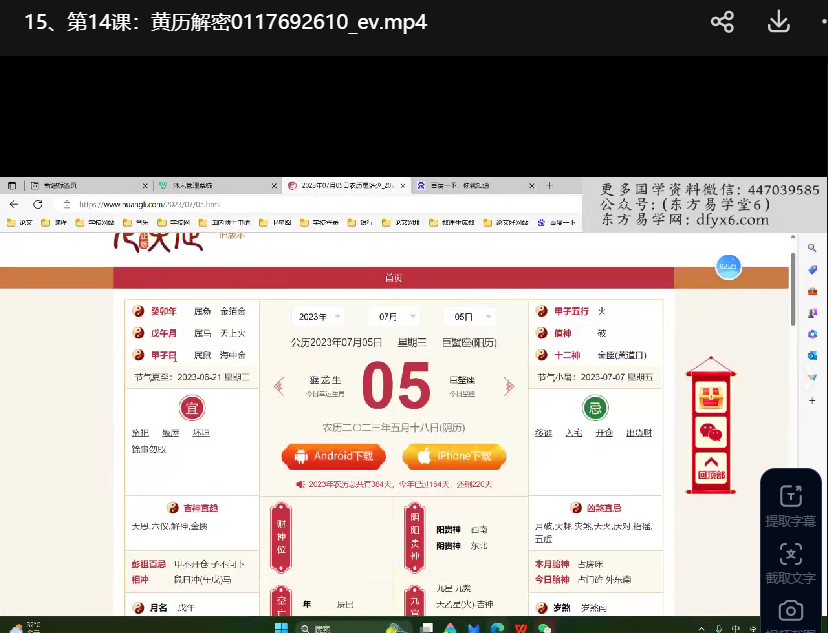The width and height of the screenshot is (828, 633).
Task: Click the 提取字幕 subtitle extraction icon
Action: 790,496
